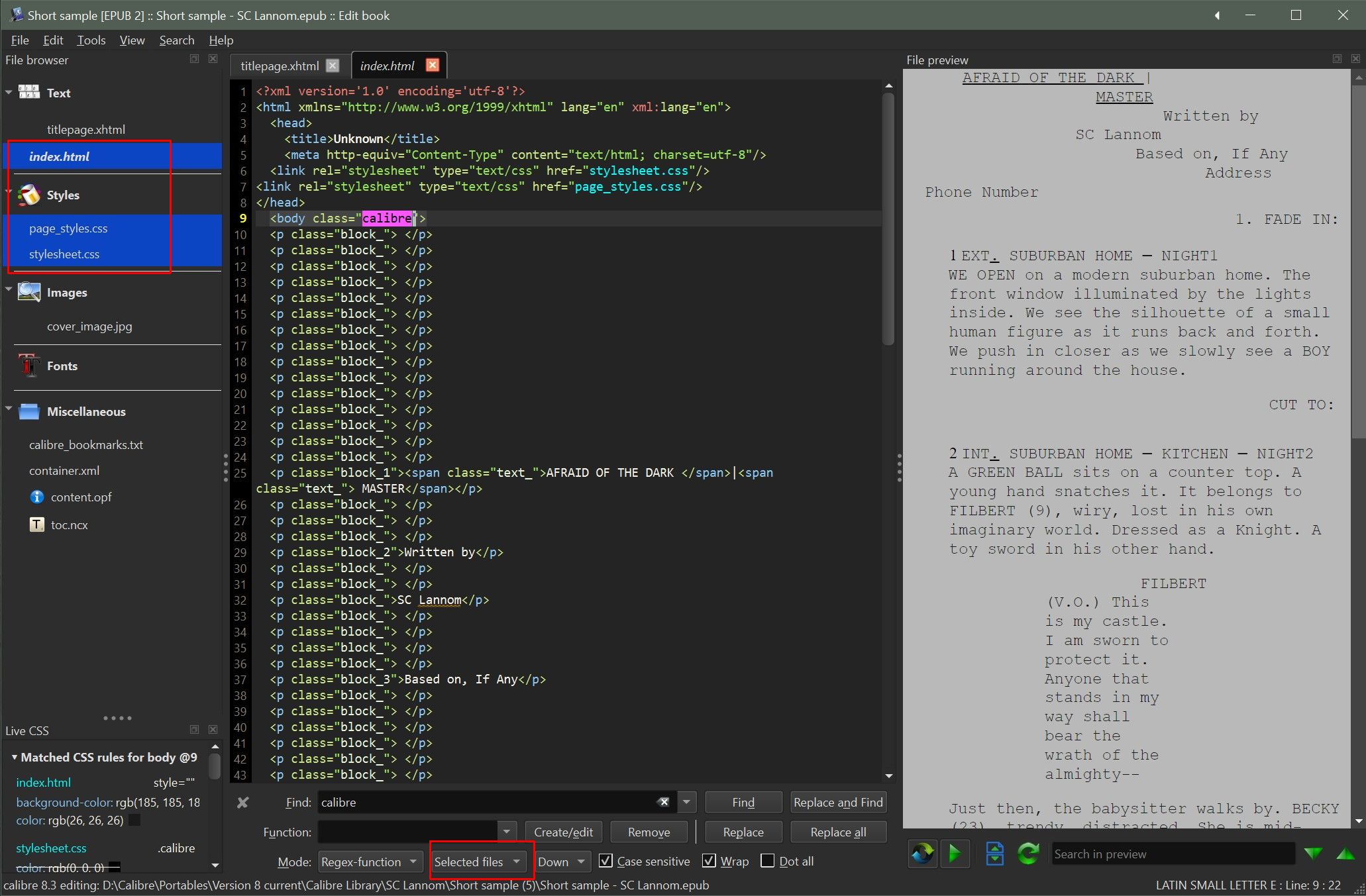The width and height of the screenshot is (1366, 896).
Task: Switch to the titlepage.xhtml tab
Action: [280, 66]
